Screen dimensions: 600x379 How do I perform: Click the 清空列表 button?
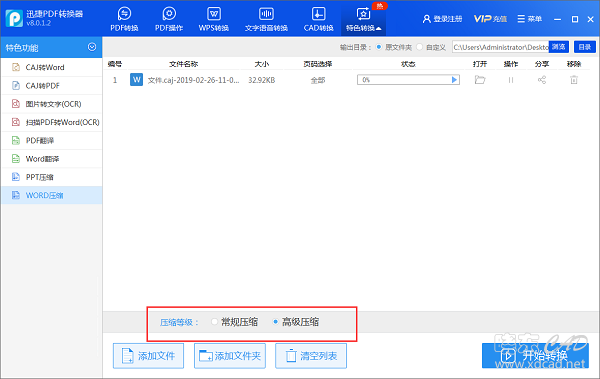pyautogui.click(x=311, y=356)
